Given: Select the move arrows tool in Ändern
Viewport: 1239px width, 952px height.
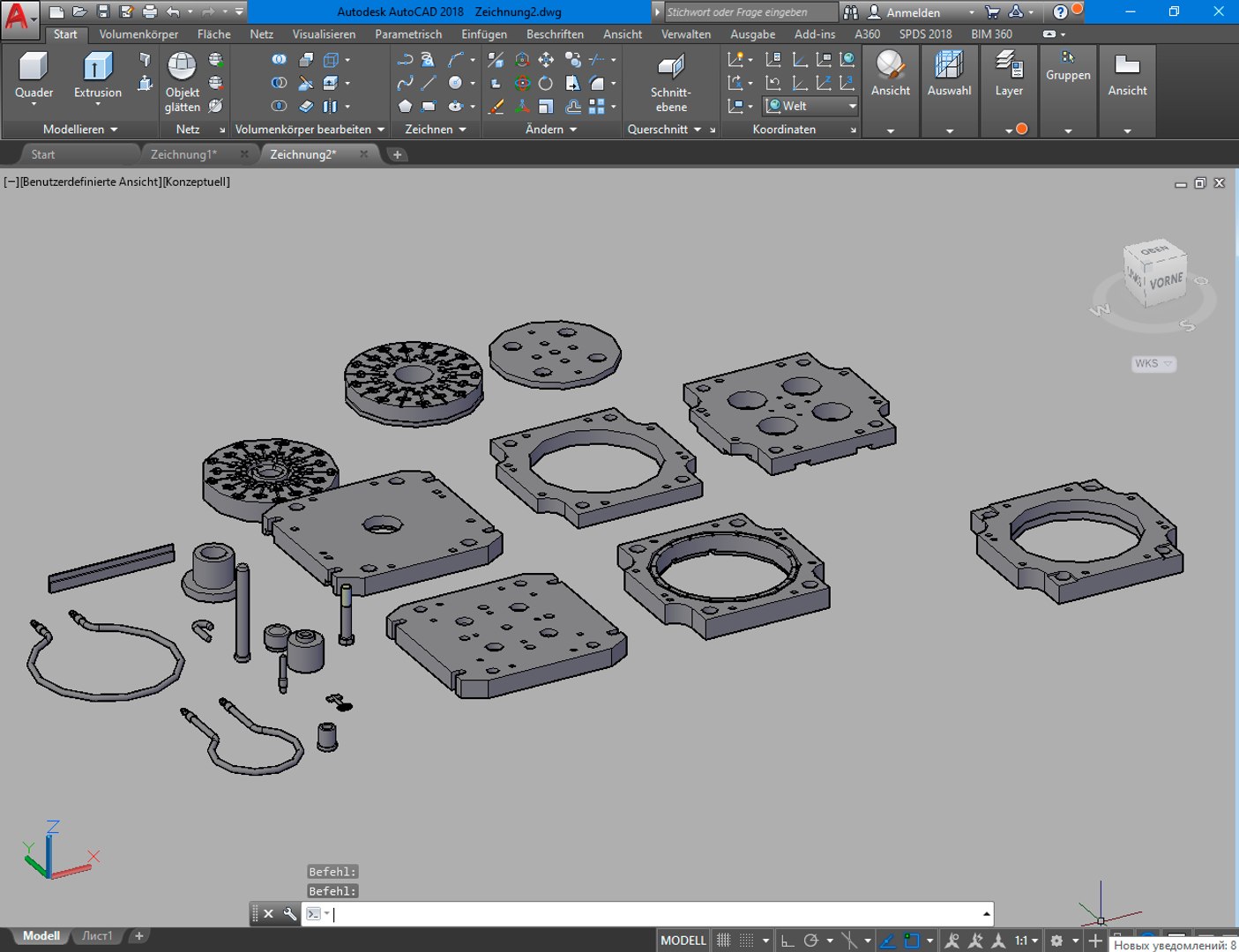Looking at the screenshot, I should pyautogui.click(x=546, y=60).
